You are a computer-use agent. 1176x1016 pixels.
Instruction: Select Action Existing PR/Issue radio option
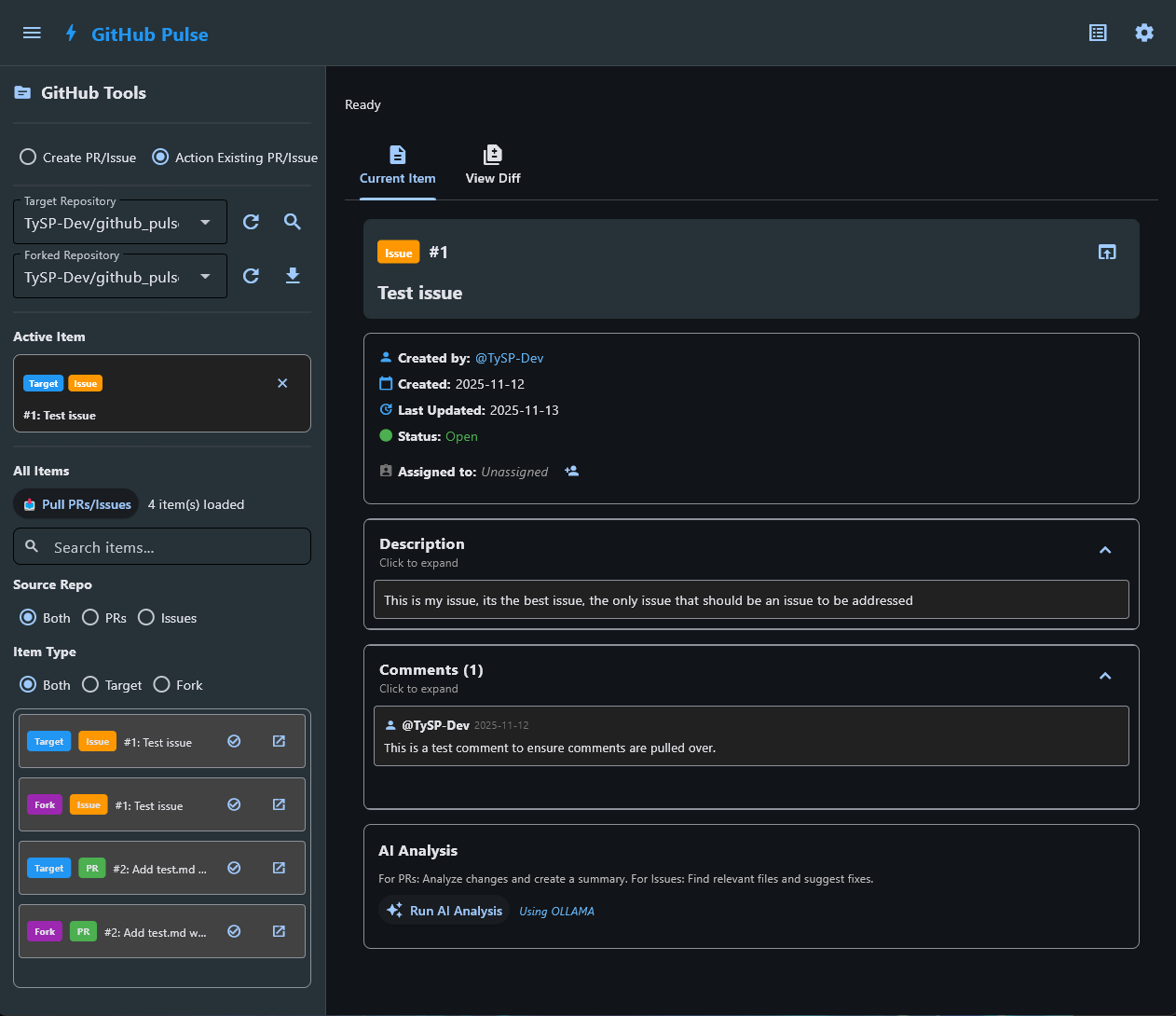[235, 158]
